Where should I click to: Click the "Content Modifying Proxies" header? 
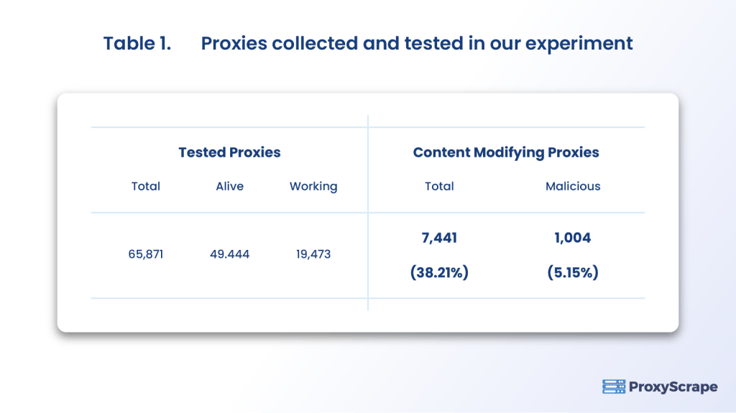click(x=506, y=153)
